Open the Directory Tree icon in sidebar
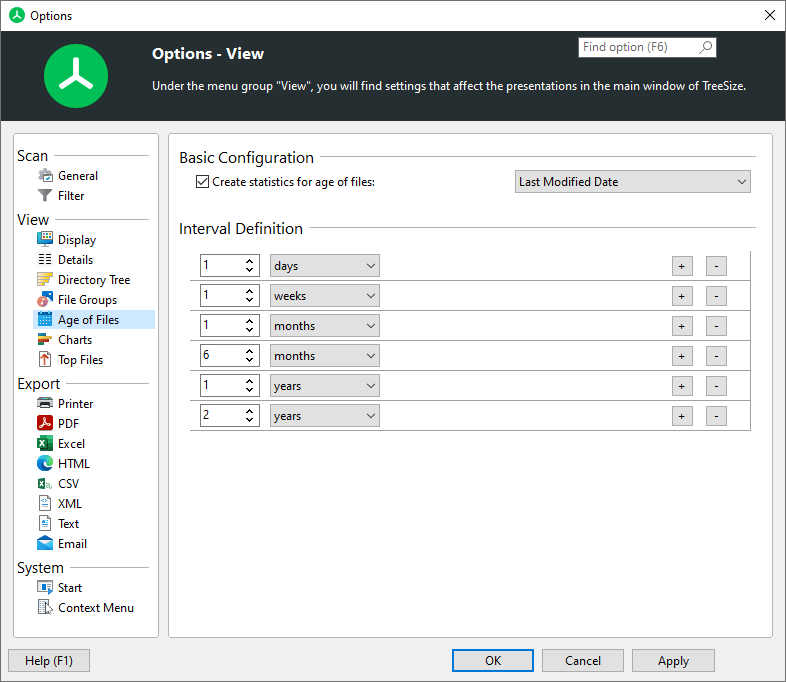Viewport: 786px width, 682px height. click(45, 280)
